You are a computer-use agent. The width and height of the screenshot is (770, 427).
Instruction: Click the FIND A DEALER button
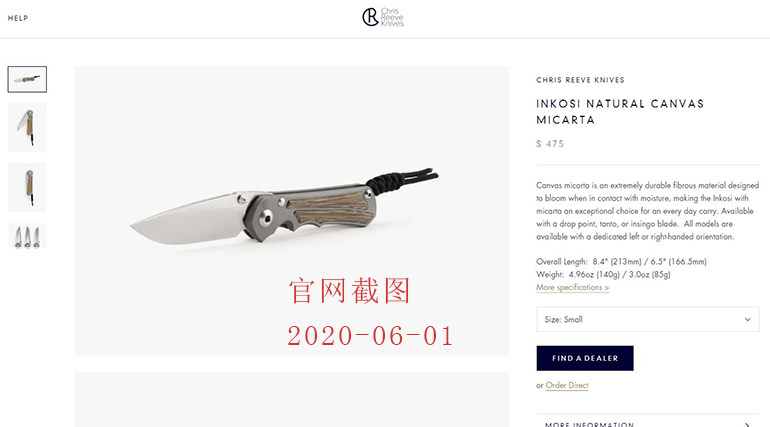point(585,358)
